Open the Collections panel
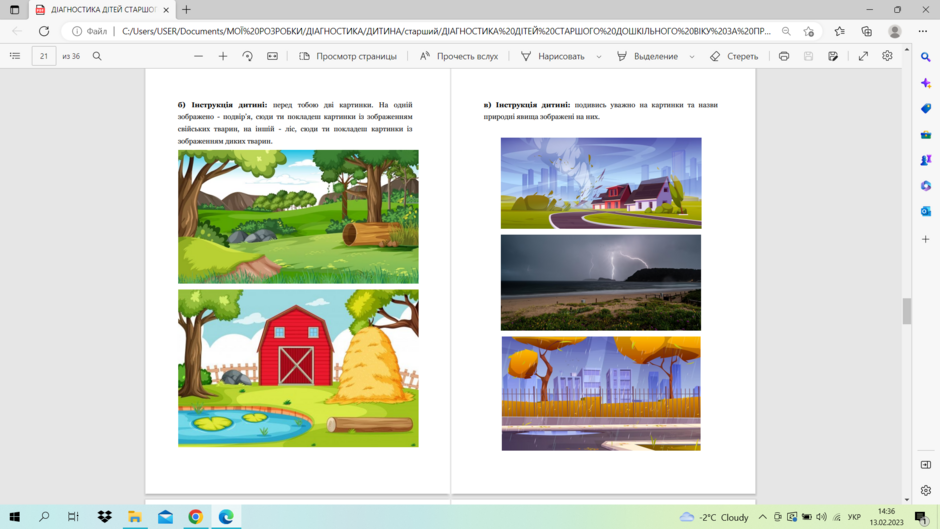 pyautogui.click(x=867, y=31)
